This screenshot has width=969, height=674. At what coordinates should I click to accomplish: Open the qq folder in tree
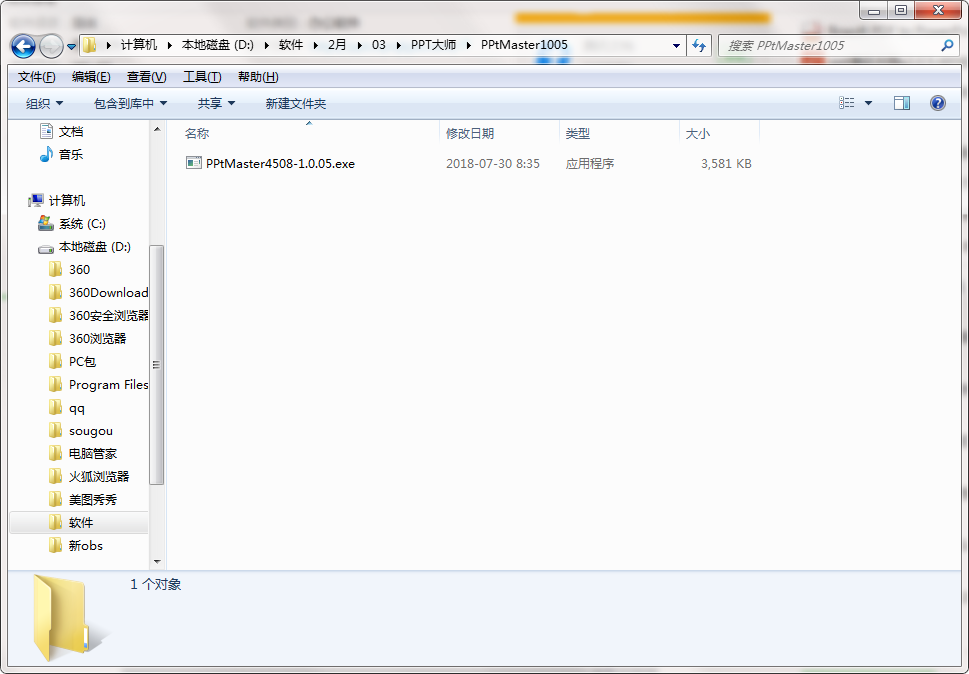[x=77, y=408]
